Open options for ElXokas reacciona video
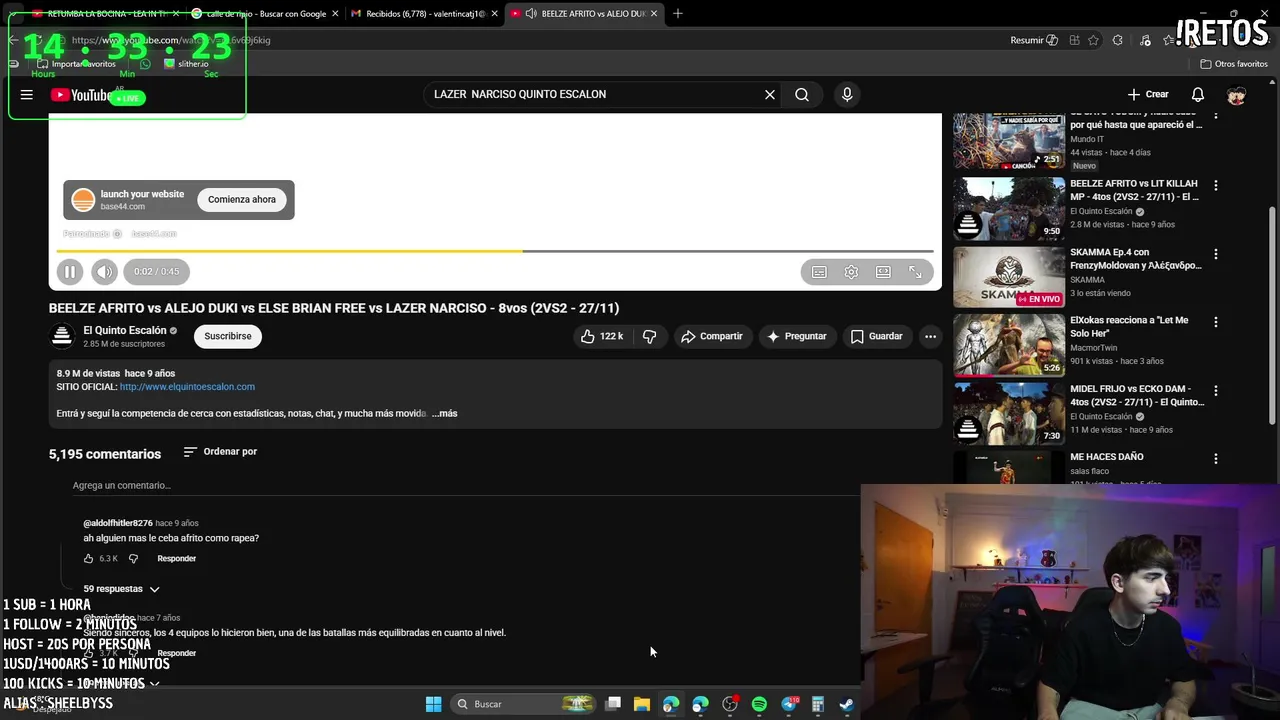The height and width of the screenshot is (720, 1280). (1216, 322)
